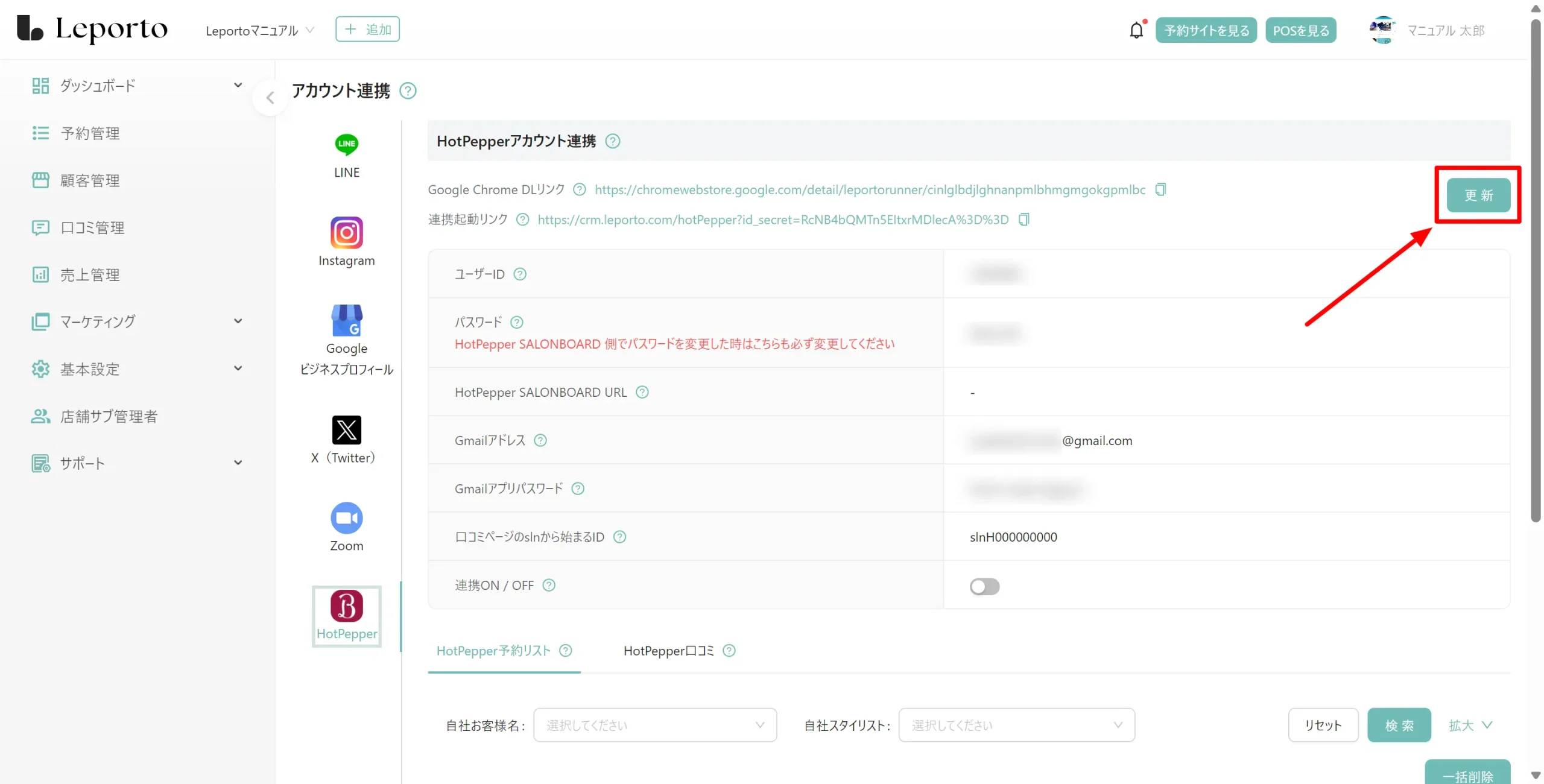Click the Leporto logo
Image resolution: width=1544 pixels, height=784 pixels.
coord(92,29)
